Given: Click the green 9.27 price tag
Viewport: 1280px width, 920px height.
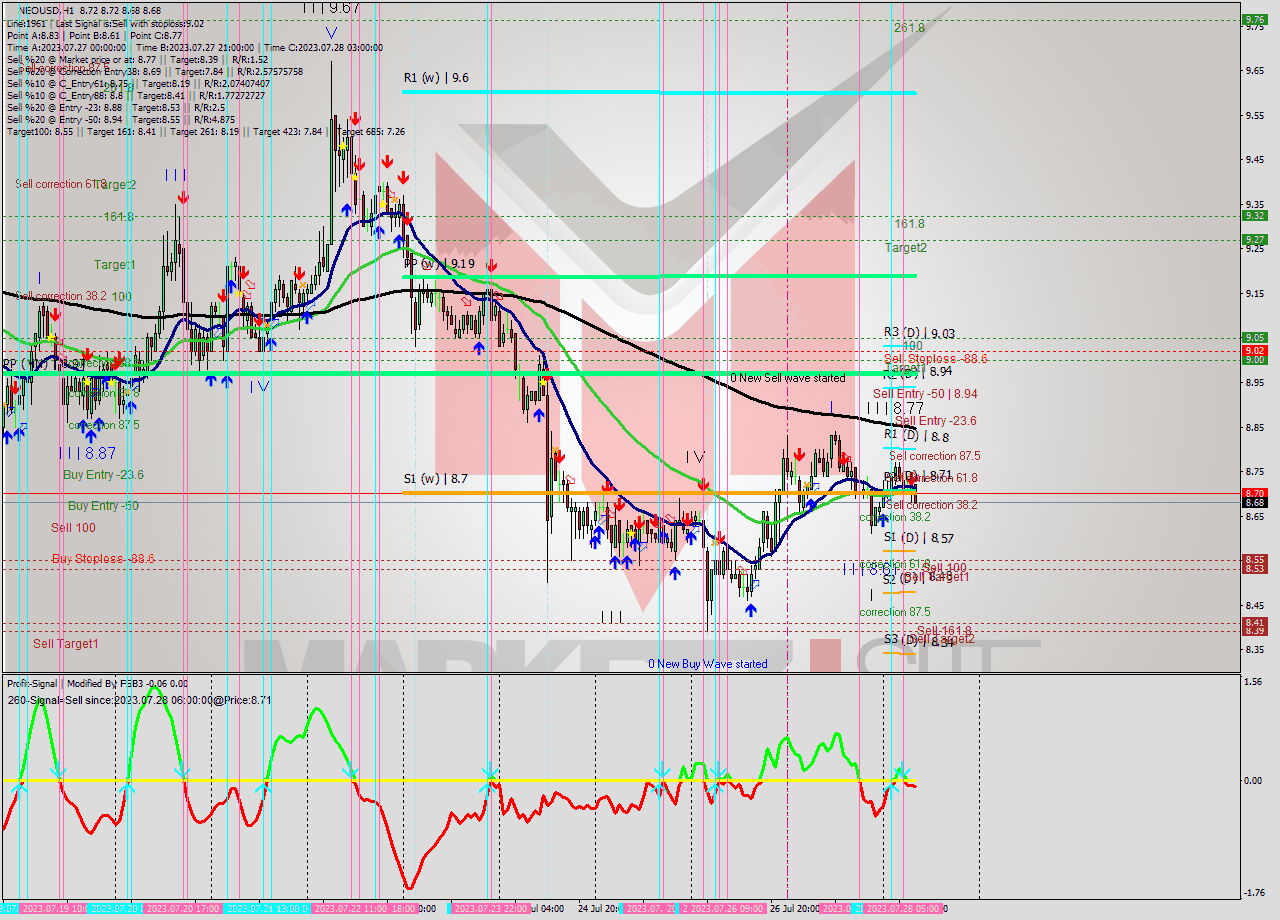Looking at the screenshot, I should (1255, 239).
